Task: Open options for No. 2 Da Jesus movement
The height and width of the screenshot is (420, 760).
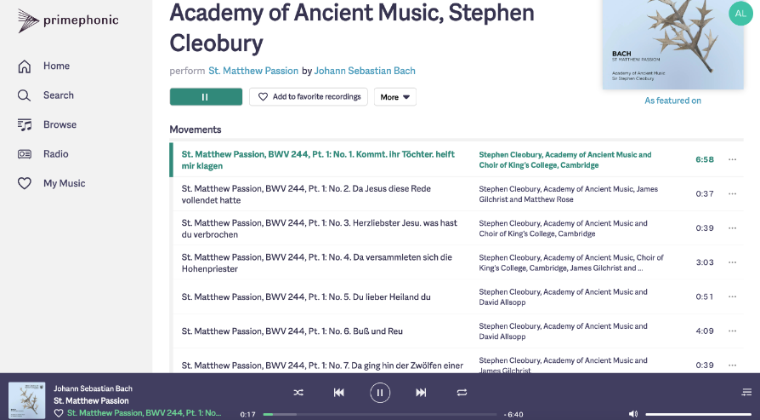Action: [732, 194]
